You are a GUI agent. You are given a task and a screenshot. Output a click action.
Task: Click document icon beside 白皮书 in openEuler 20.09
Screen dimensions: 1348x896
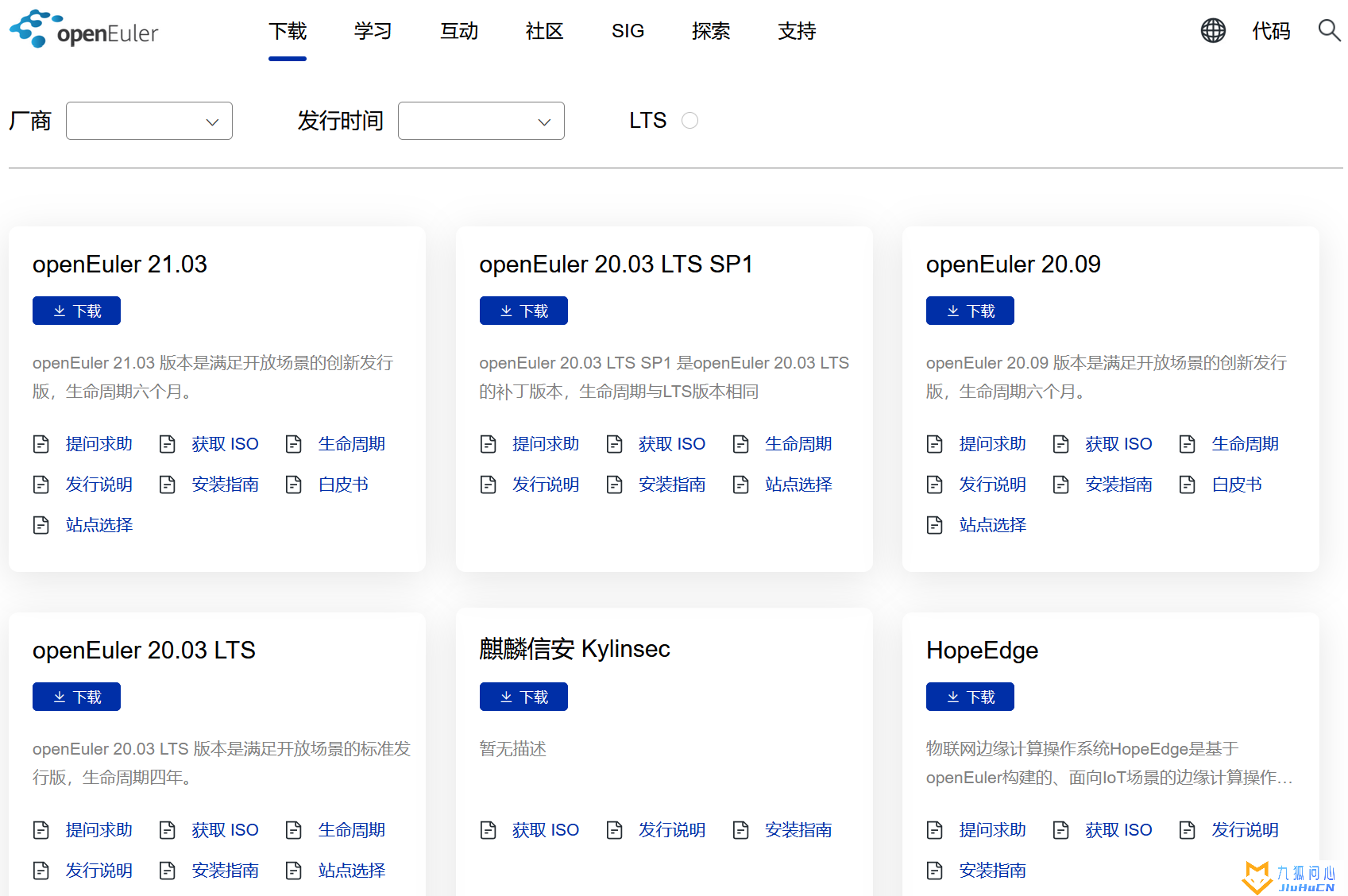1188,485
